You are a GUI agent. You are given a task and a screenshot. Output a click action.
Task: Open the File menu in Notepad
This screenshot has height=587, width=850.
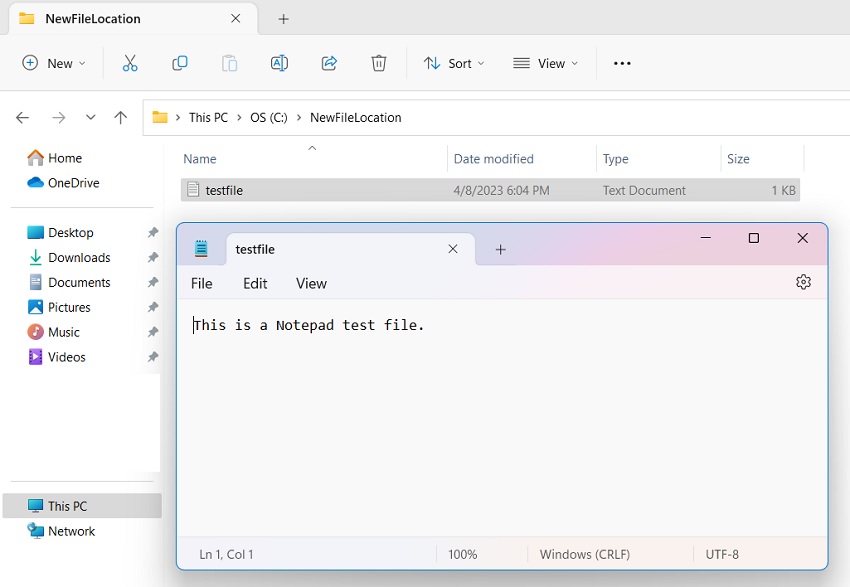tap(201, 283)
